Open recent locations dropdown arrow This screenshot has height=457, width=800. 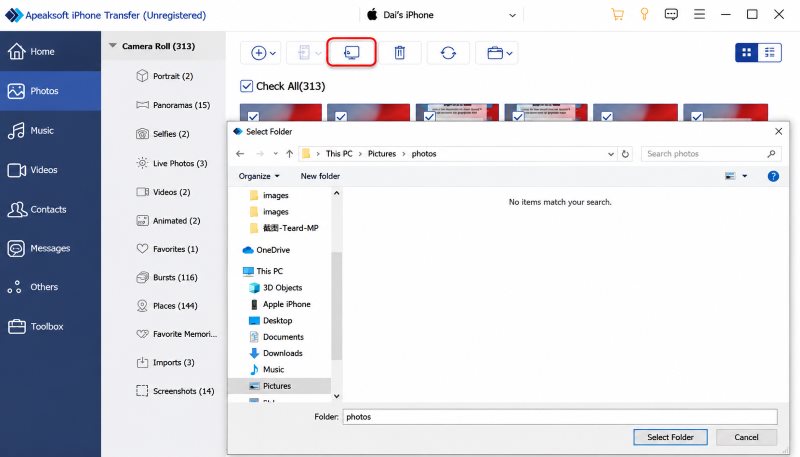276,154
